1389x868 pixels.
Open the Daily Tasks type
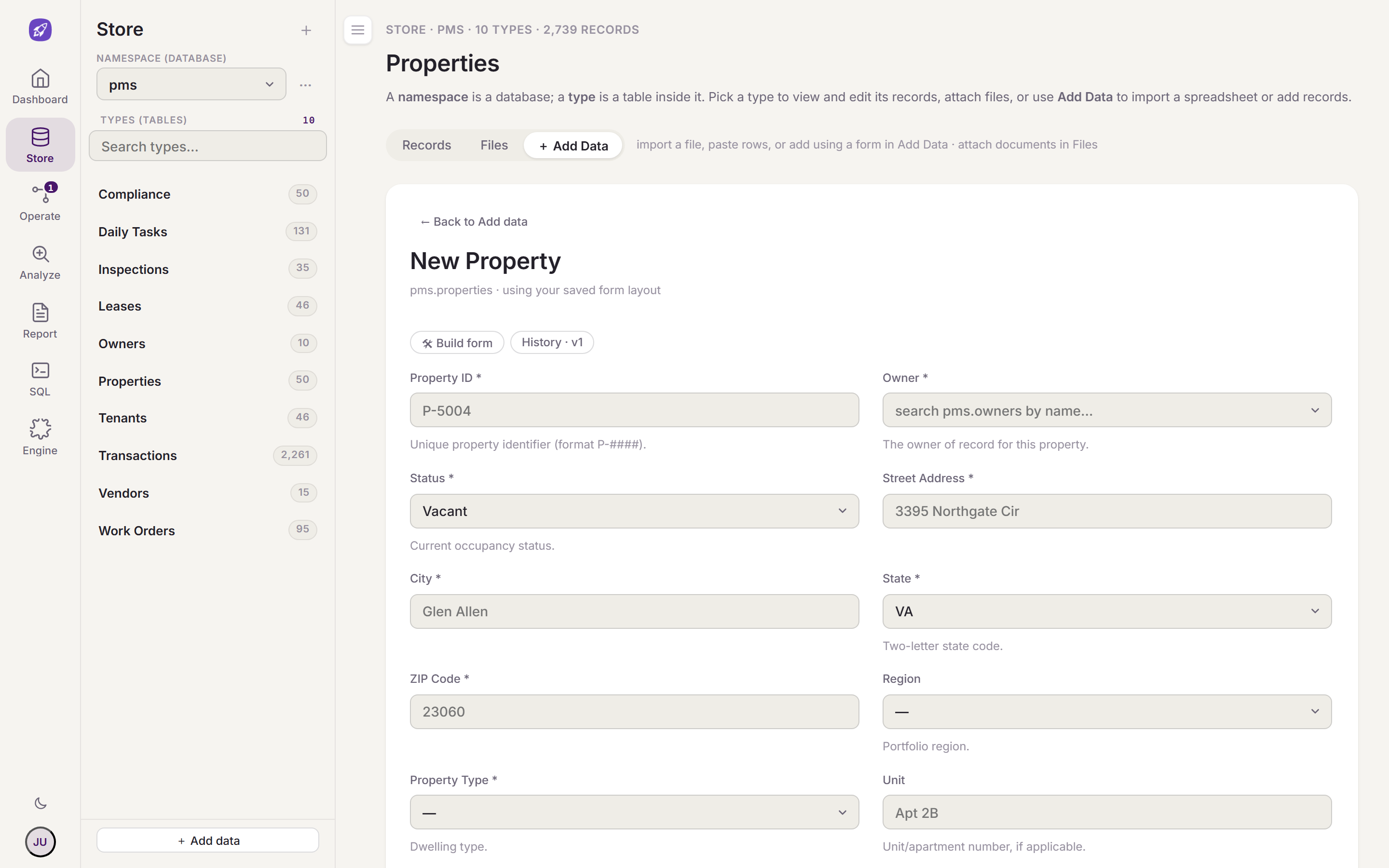(x=208, y=231)
